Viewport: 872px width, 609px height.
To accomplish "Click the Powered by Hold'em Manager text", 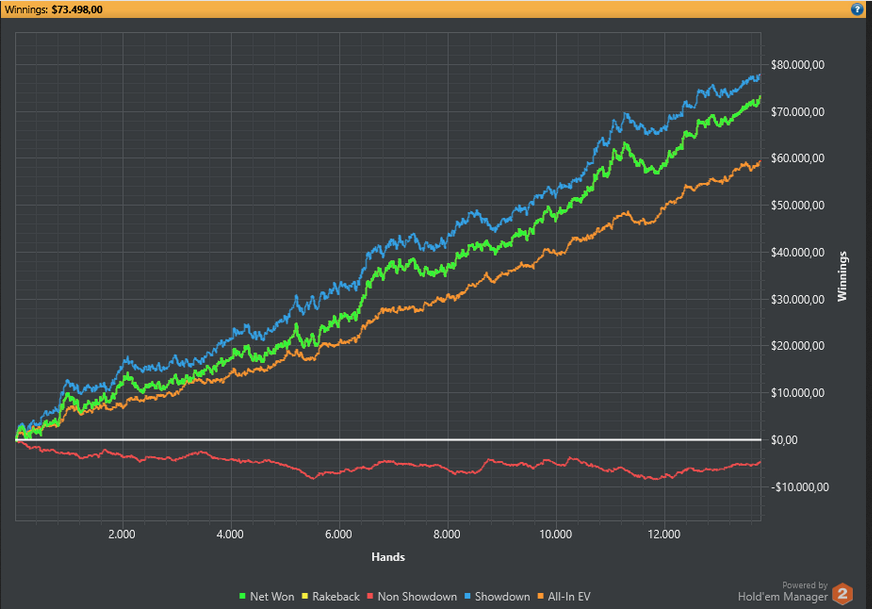I will click(x=783, y=592).
